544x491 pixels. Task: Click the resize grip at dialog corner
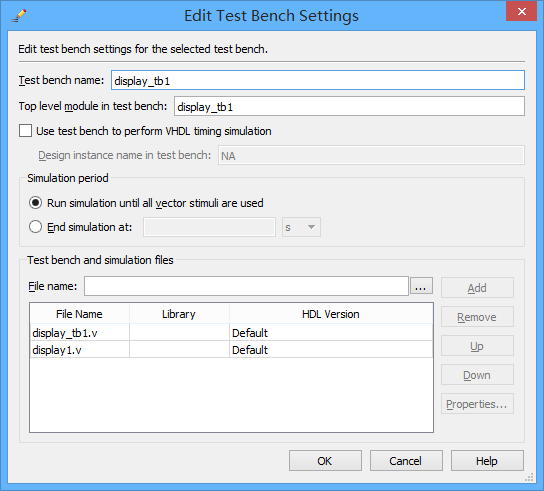point(529,477)
